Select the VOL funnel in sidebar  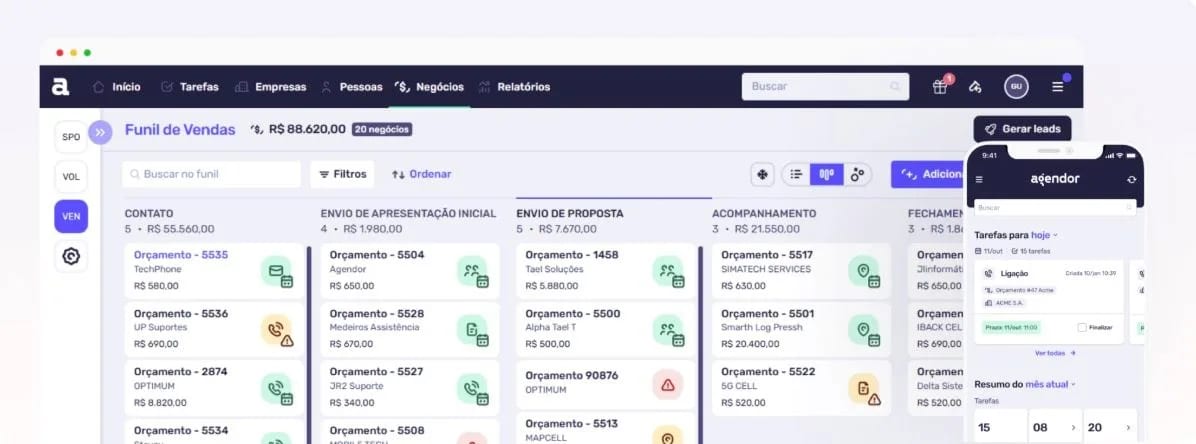(71, 177)
